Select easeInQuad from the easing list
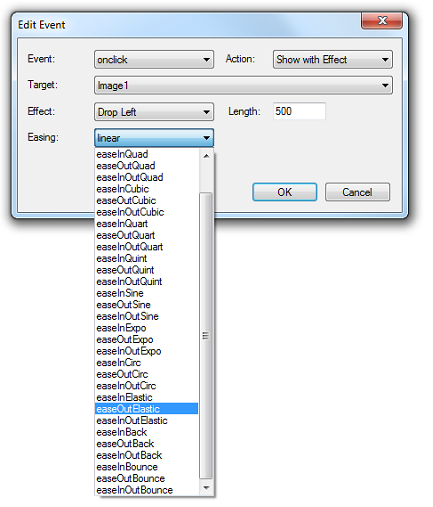Image resolution: width=433 pixels, height=507 pixels. (x=146, y=154)
